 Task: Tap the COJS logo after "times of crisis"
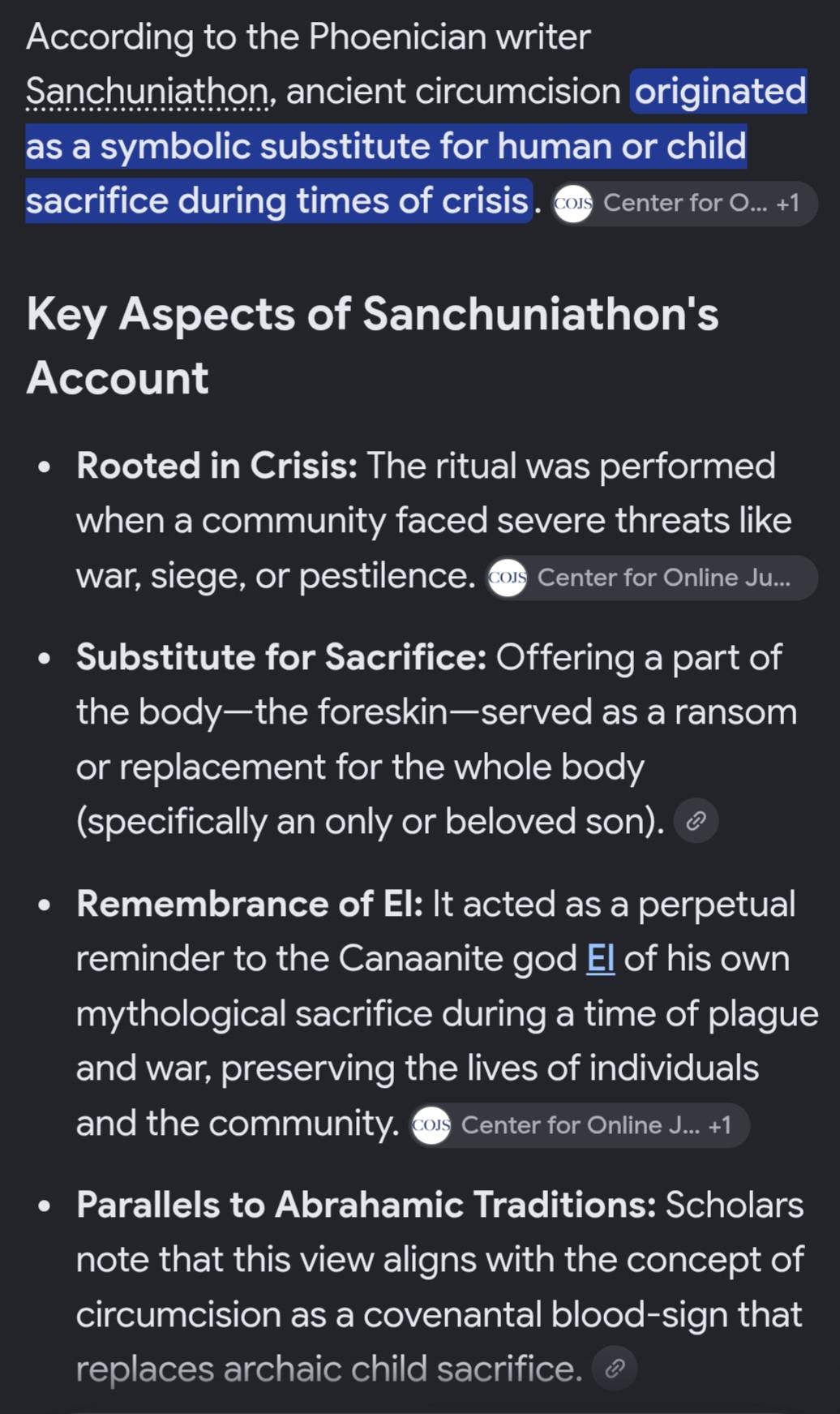pos(573,203)
